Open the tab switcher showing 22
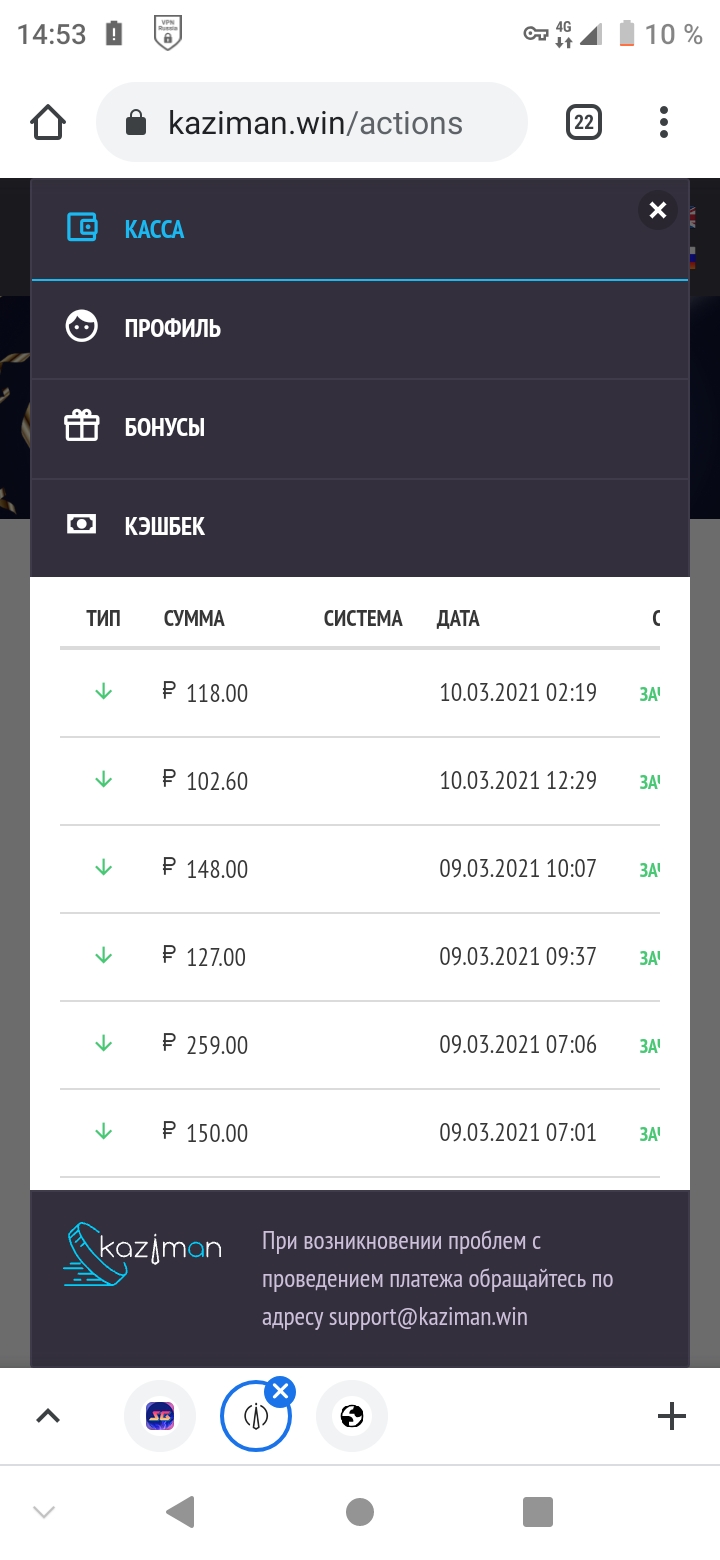720x1560 pixels. pos(584,123)
